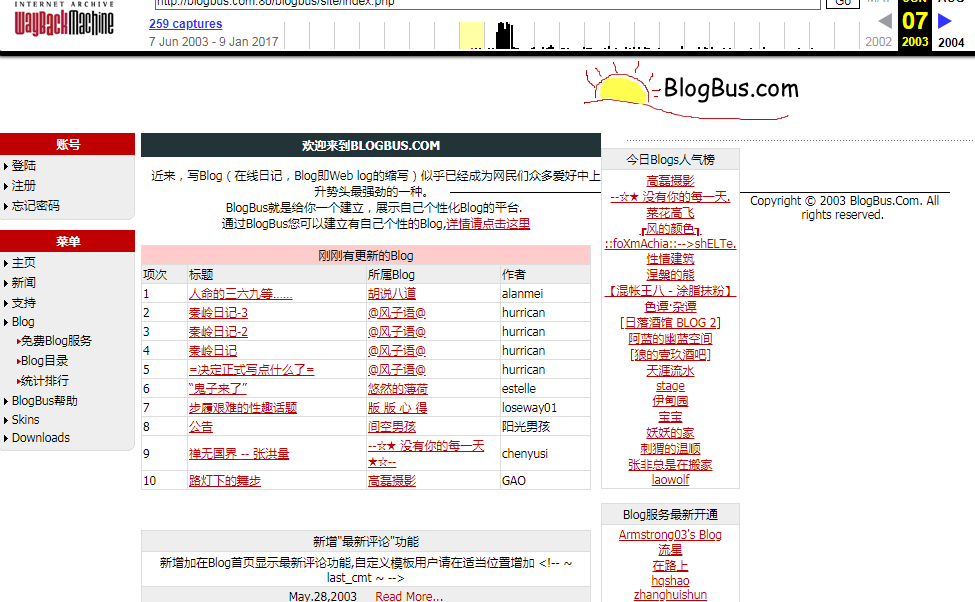Open blog 版 版 心 得
This screenshot has height=602, width=975.
[397, 407]
